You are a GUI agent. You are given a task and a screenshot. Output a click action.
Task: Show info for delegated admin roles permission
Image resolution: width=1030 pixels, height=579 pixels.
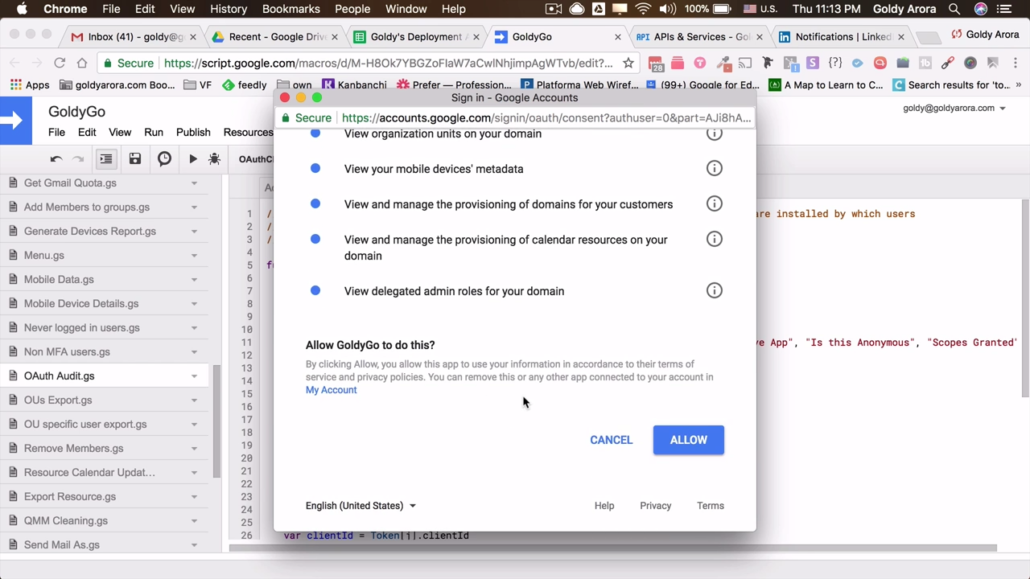714,290
